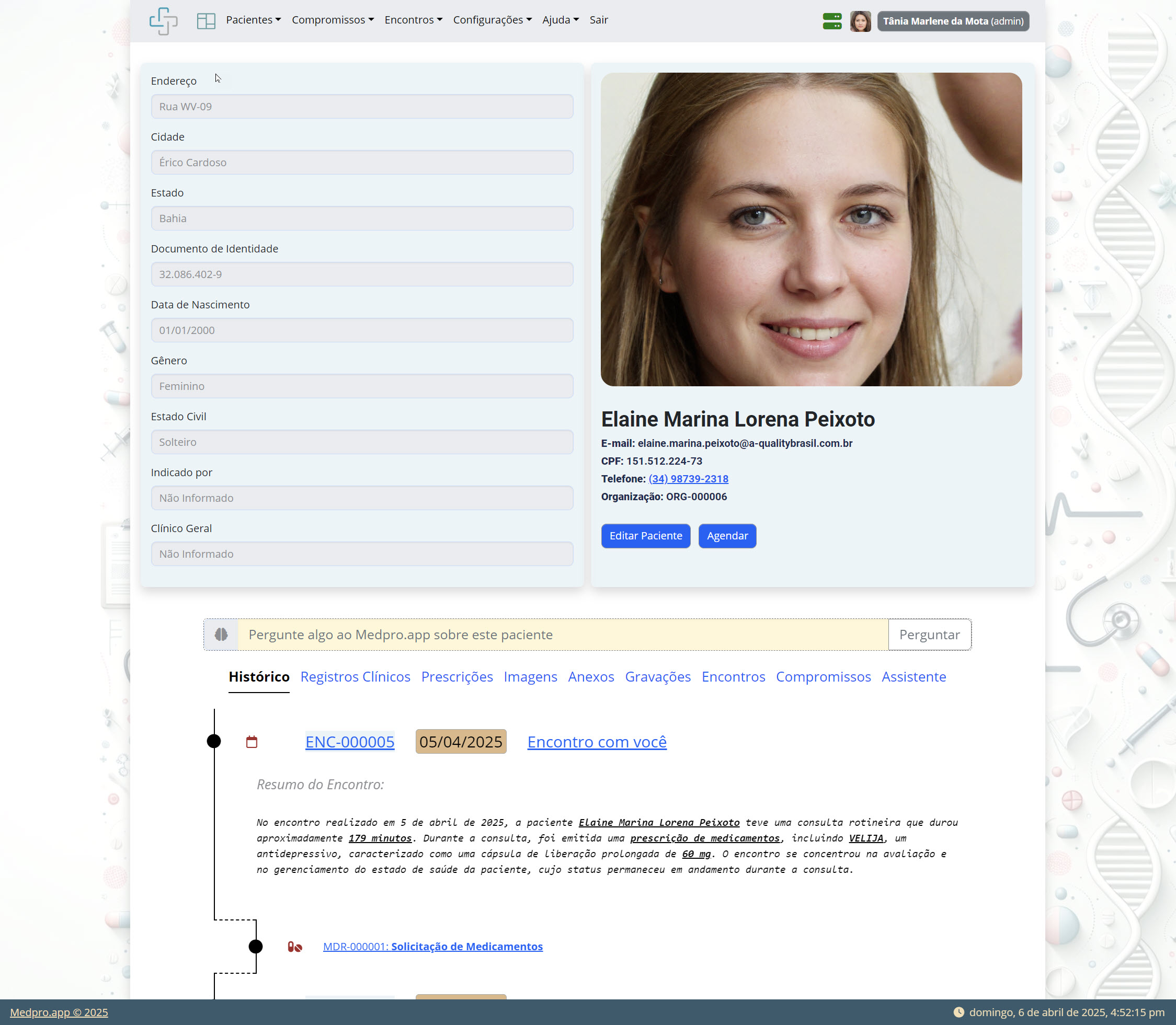This screenshot has width=1176, height=1025.
Task: Click the calendar icon beside ENC-000005
Action: pyautogui.click(x=252, y=742)
